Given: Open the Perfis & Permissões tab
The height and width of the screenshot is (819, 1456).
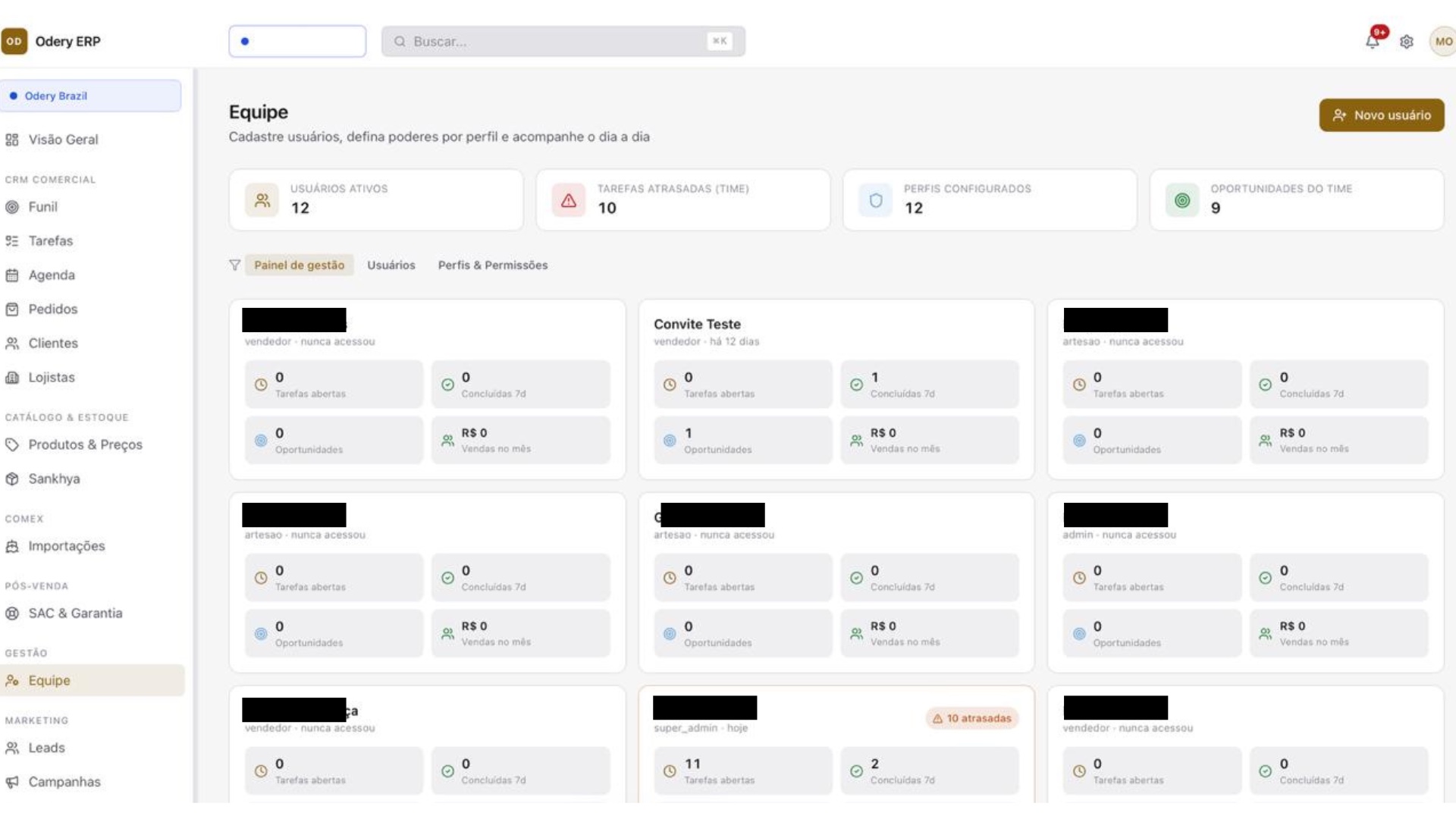Looking at the screenshot, I should (x=493, y=265).
